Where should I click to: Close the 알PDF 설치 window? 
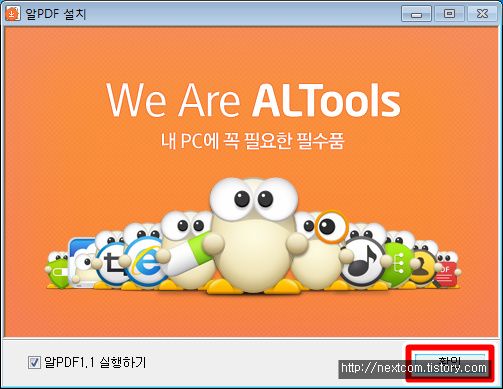[x=482, y=14]
